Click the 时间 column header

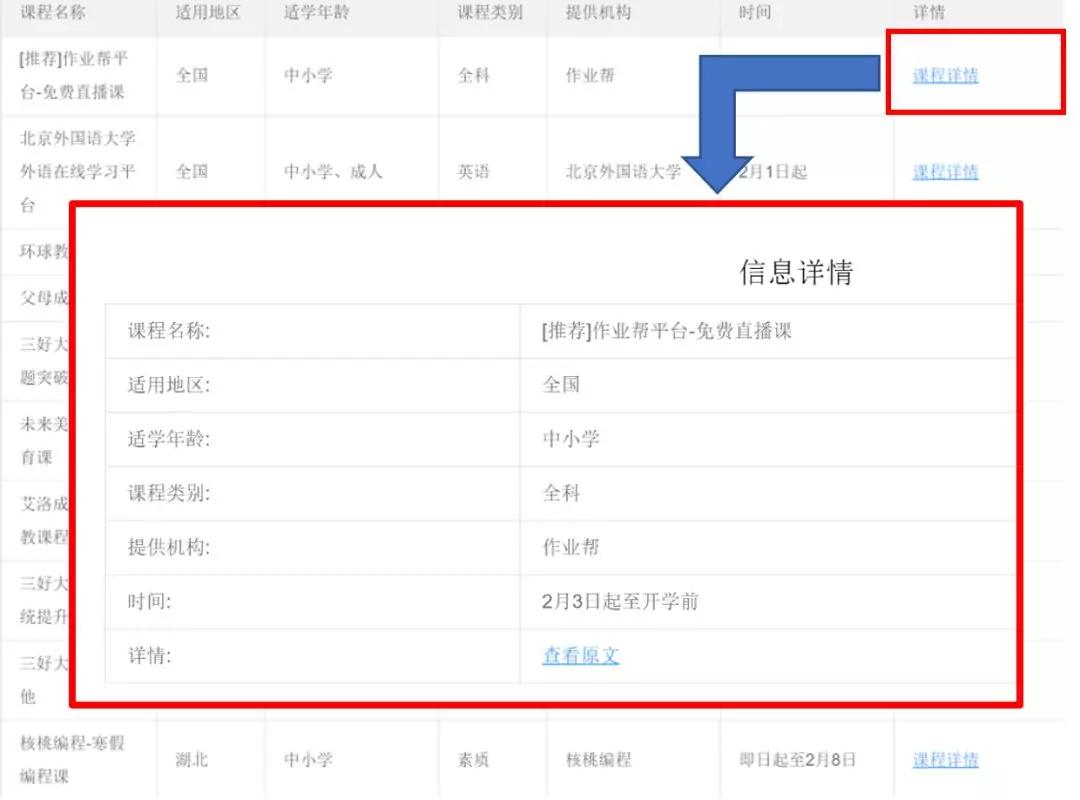(755, 12)
